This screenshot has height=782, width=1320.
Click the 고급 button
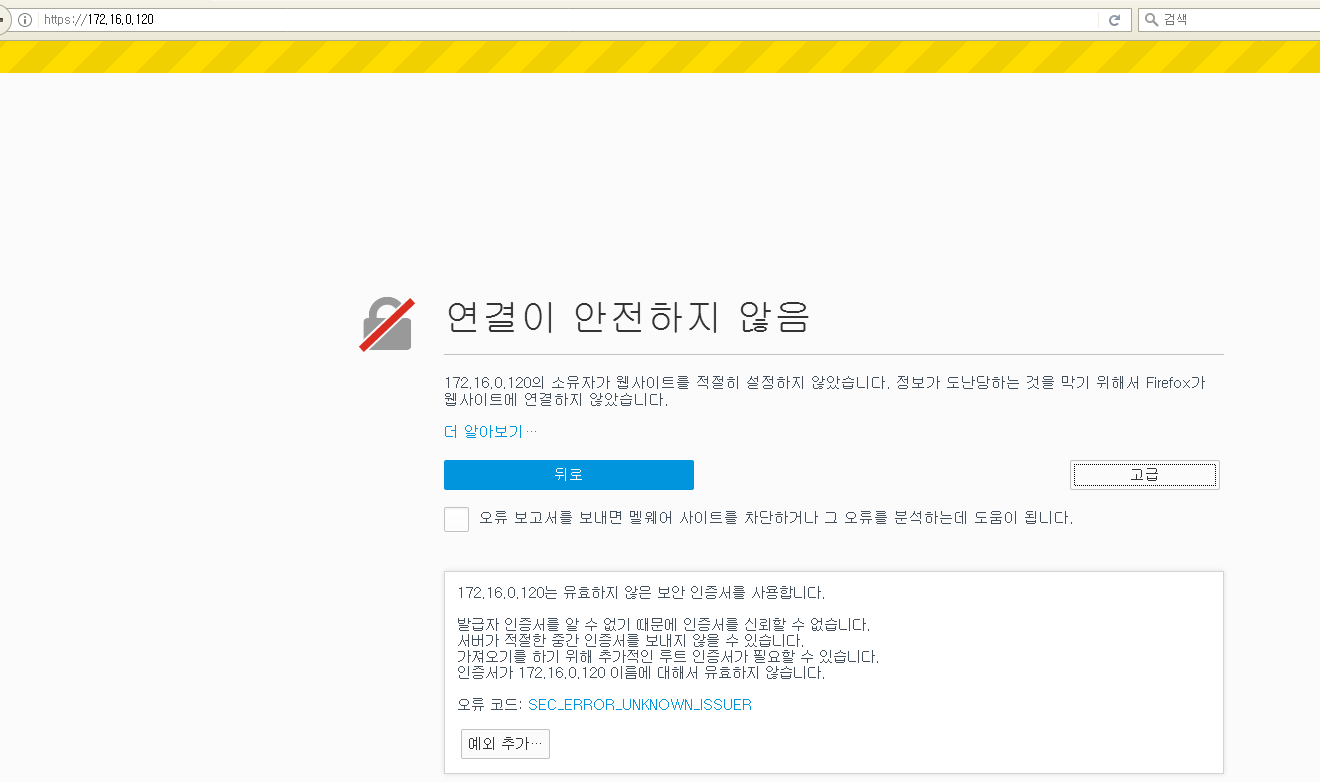pos(1145,475)
